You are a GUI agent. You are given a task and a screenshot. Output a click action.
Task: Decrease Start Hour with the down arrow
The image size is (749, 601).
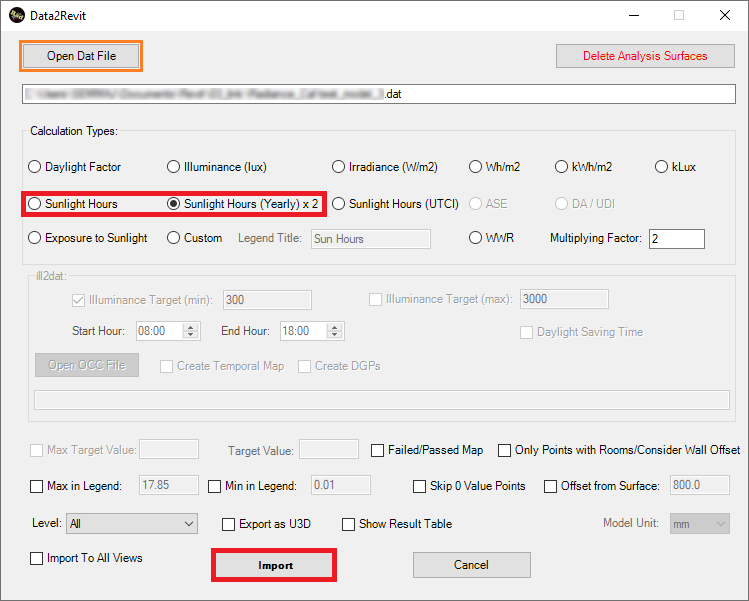191,334
